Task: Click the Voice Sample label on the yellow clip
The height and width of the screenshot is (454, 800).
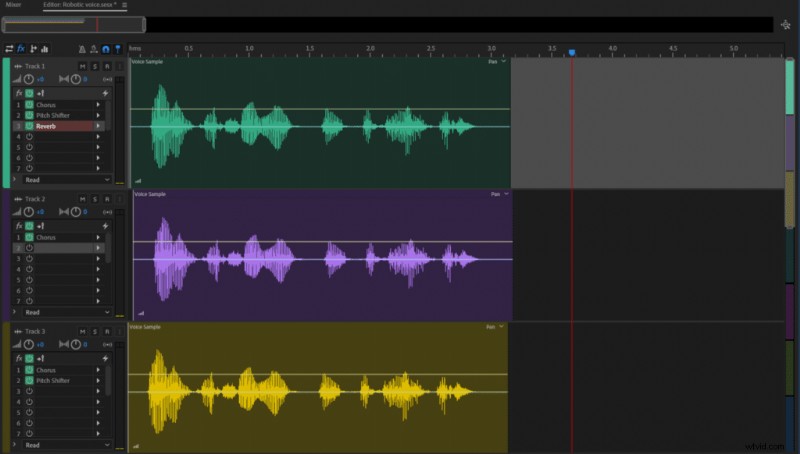Action: pos(145,327)
